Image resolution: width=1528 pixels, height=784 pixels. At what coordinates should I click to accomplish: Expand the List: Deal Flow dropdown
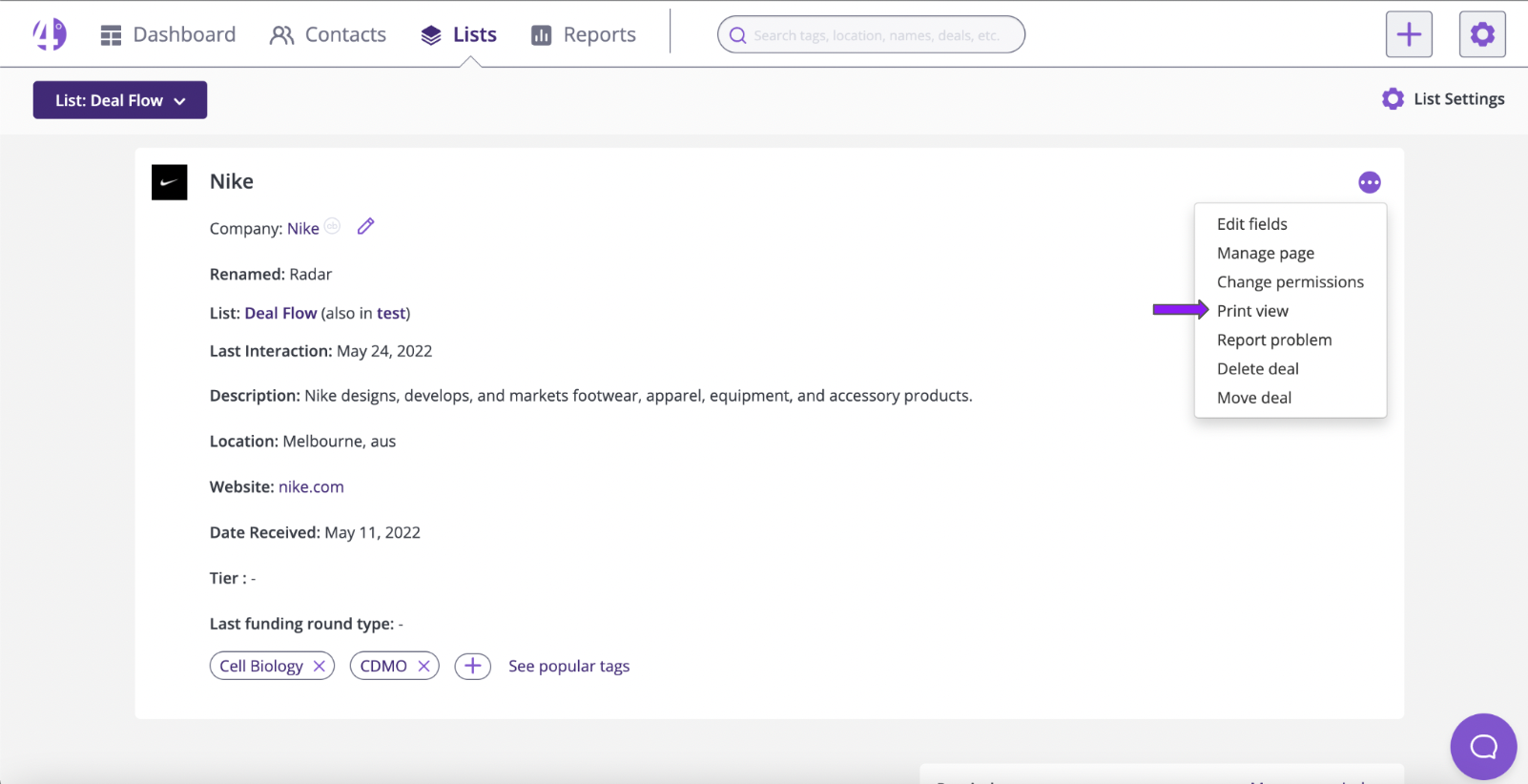(120, 100)
